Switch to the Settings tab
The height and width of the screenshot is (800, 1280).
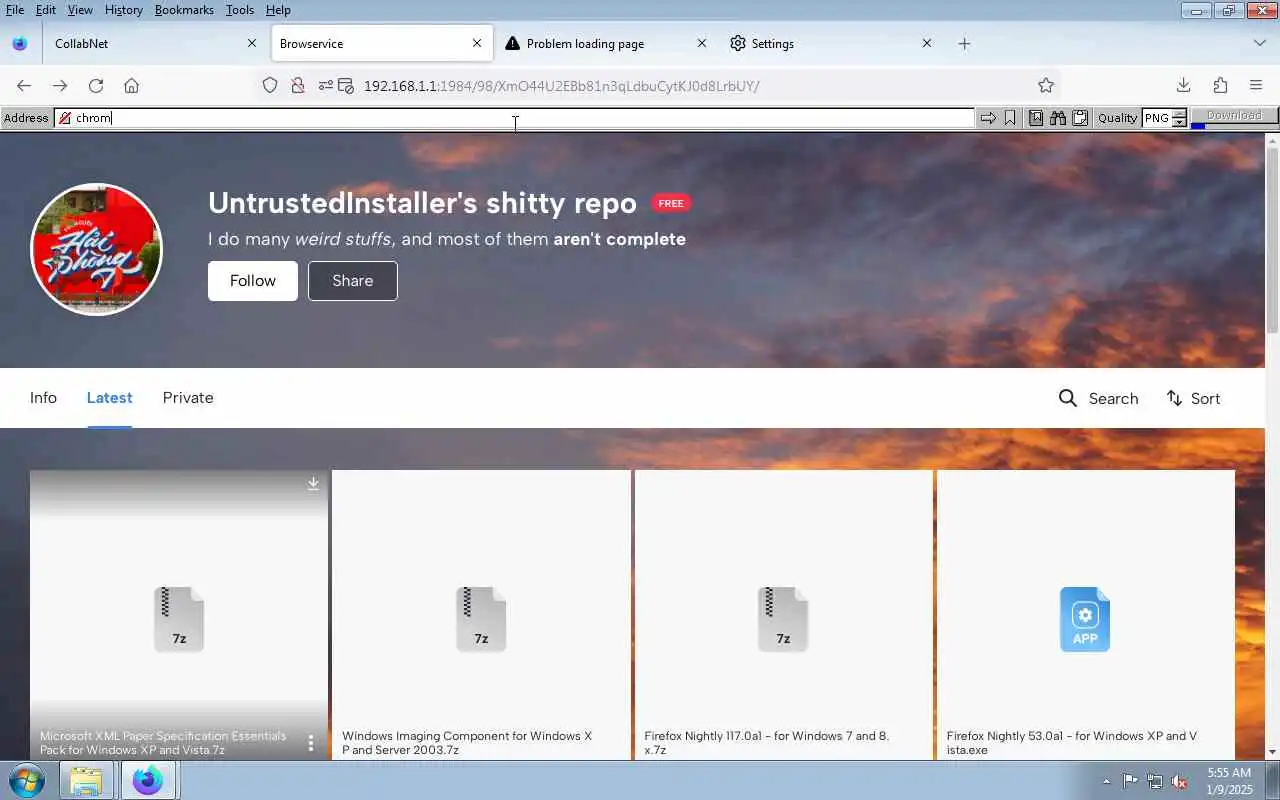tap(830, 44)
